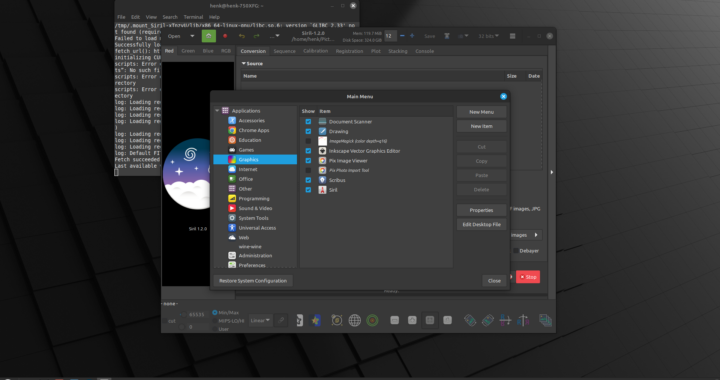Select Accessories category in Main Menu tree
This screenshot has width=720, height=380.
click(x=251, y=121)
